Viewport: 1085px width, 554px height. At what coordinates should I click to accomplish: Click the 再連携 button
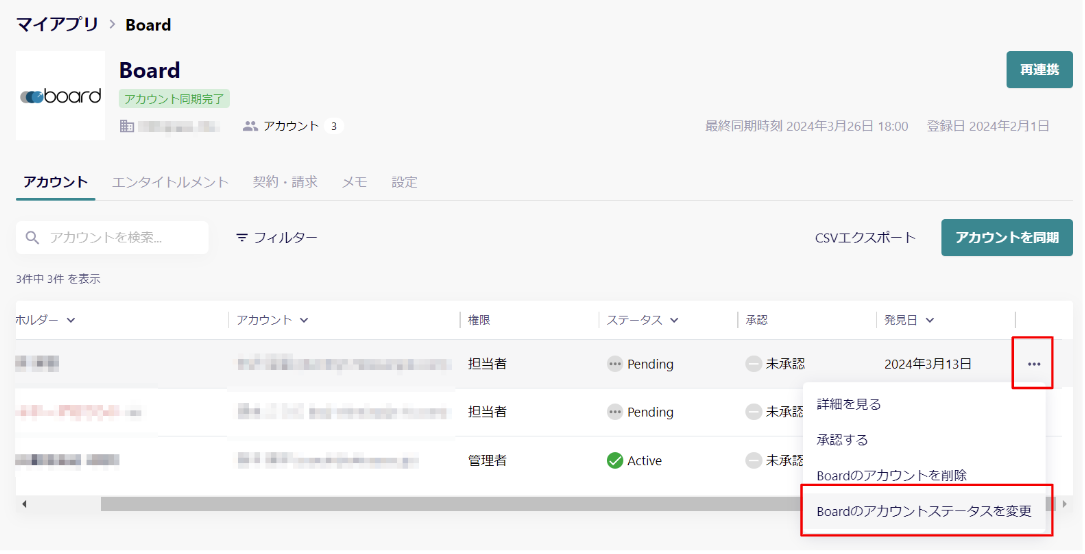coord(1039,70)
